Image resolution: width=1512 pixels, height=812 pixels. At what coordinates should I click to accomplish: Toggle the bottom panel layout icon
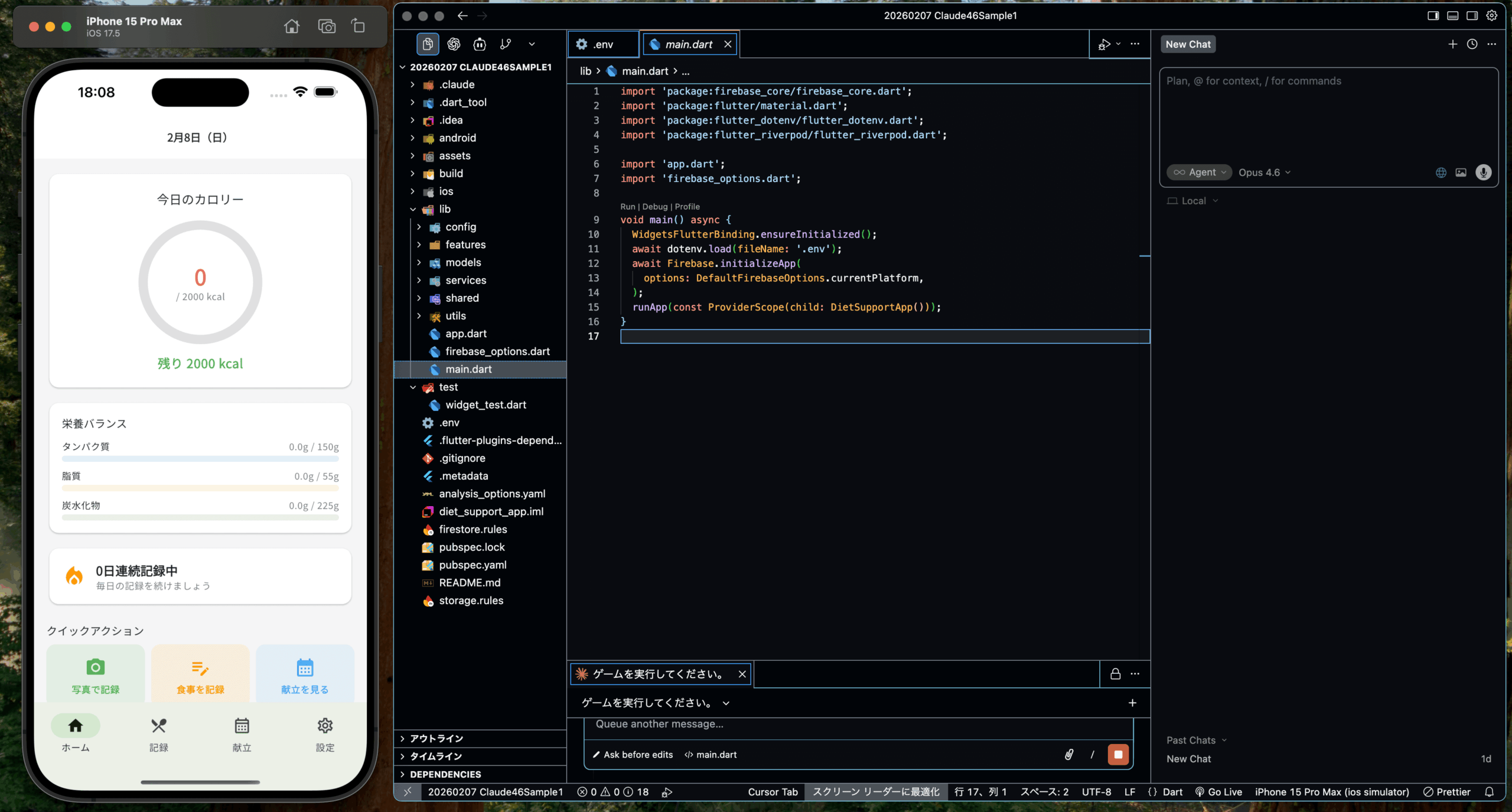tap(1452, 15)
